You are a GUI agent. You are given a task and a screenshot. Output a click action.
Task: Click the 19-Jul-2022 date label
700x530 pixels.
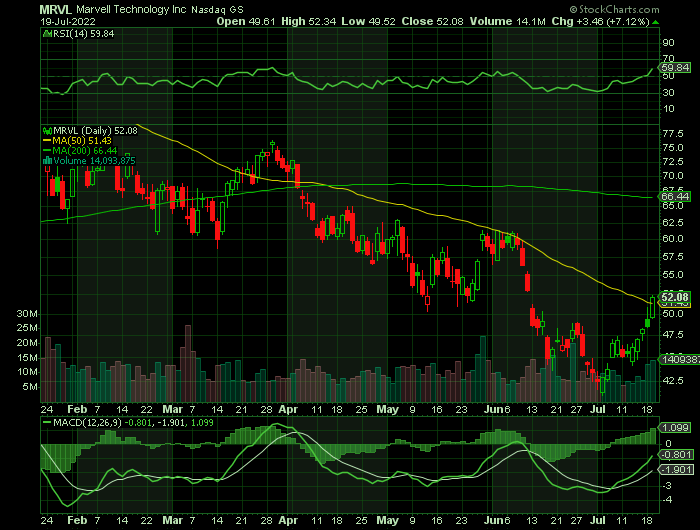point(67,21)
